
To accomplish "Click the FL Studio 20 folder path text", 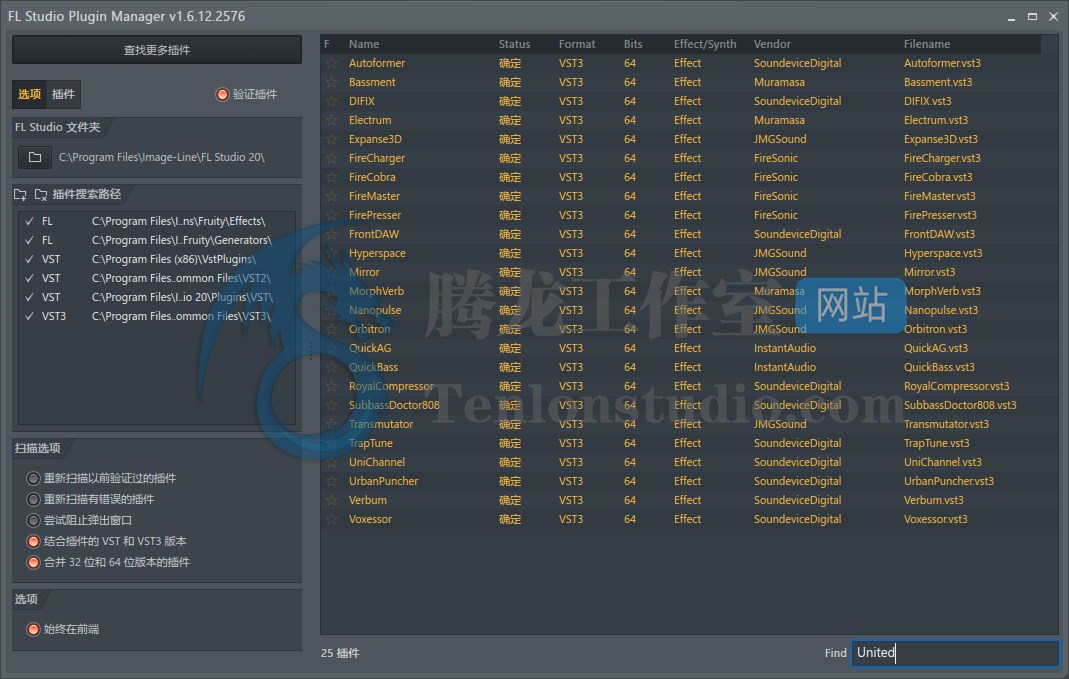I will tap(162, 157).
